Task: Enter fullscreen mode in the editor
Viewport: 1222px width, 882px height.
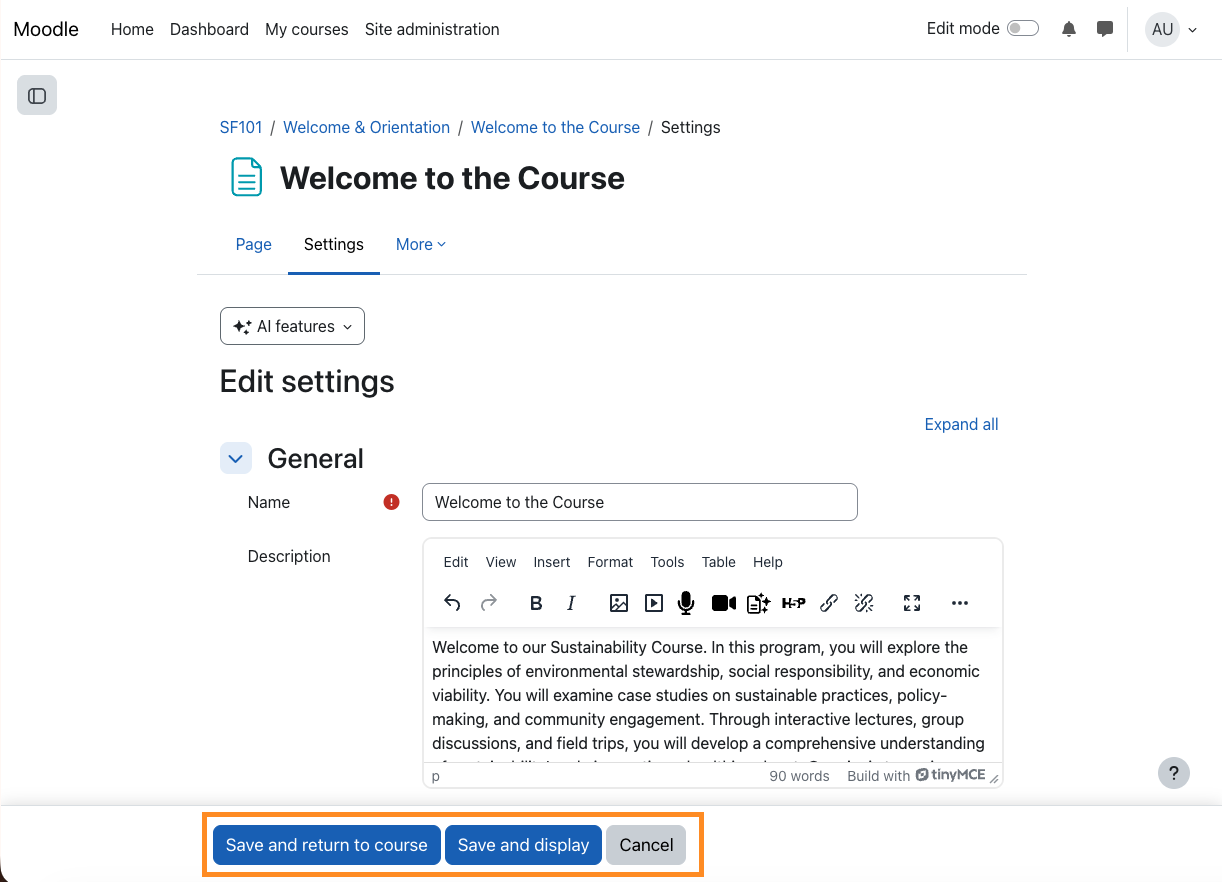Action: [912, 603]
